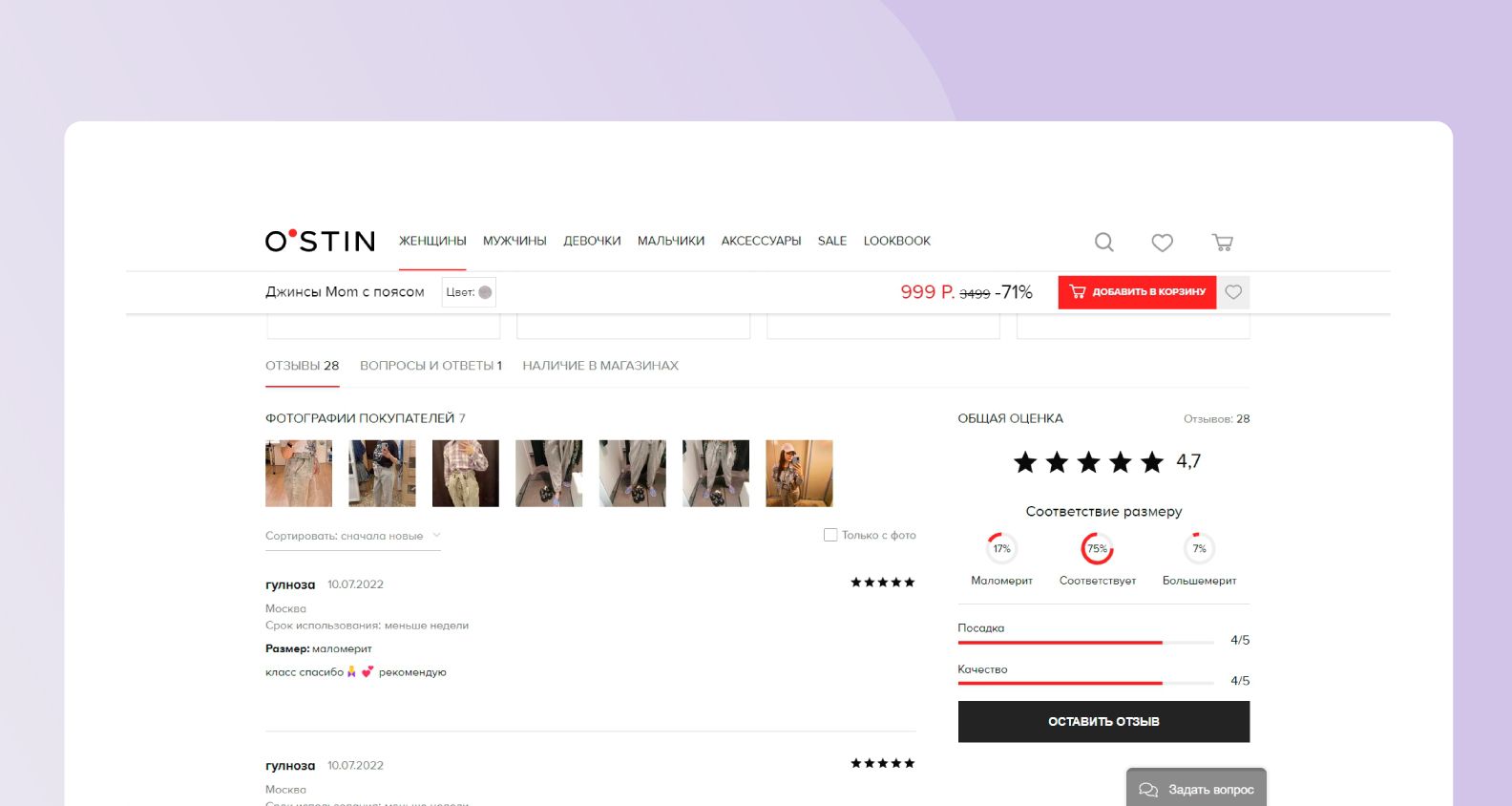The width and height of the screenshot is (1512, 806).
Task: Open the 'Цвет' color selector
Action: click(469, 292)
